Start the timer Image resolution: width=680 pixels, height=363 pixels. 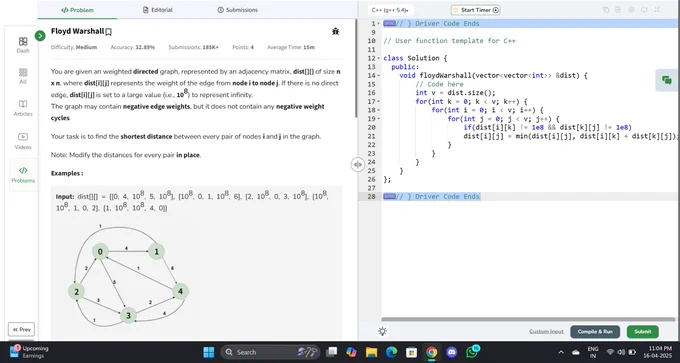pyautogui.click(x=476, y=10)
